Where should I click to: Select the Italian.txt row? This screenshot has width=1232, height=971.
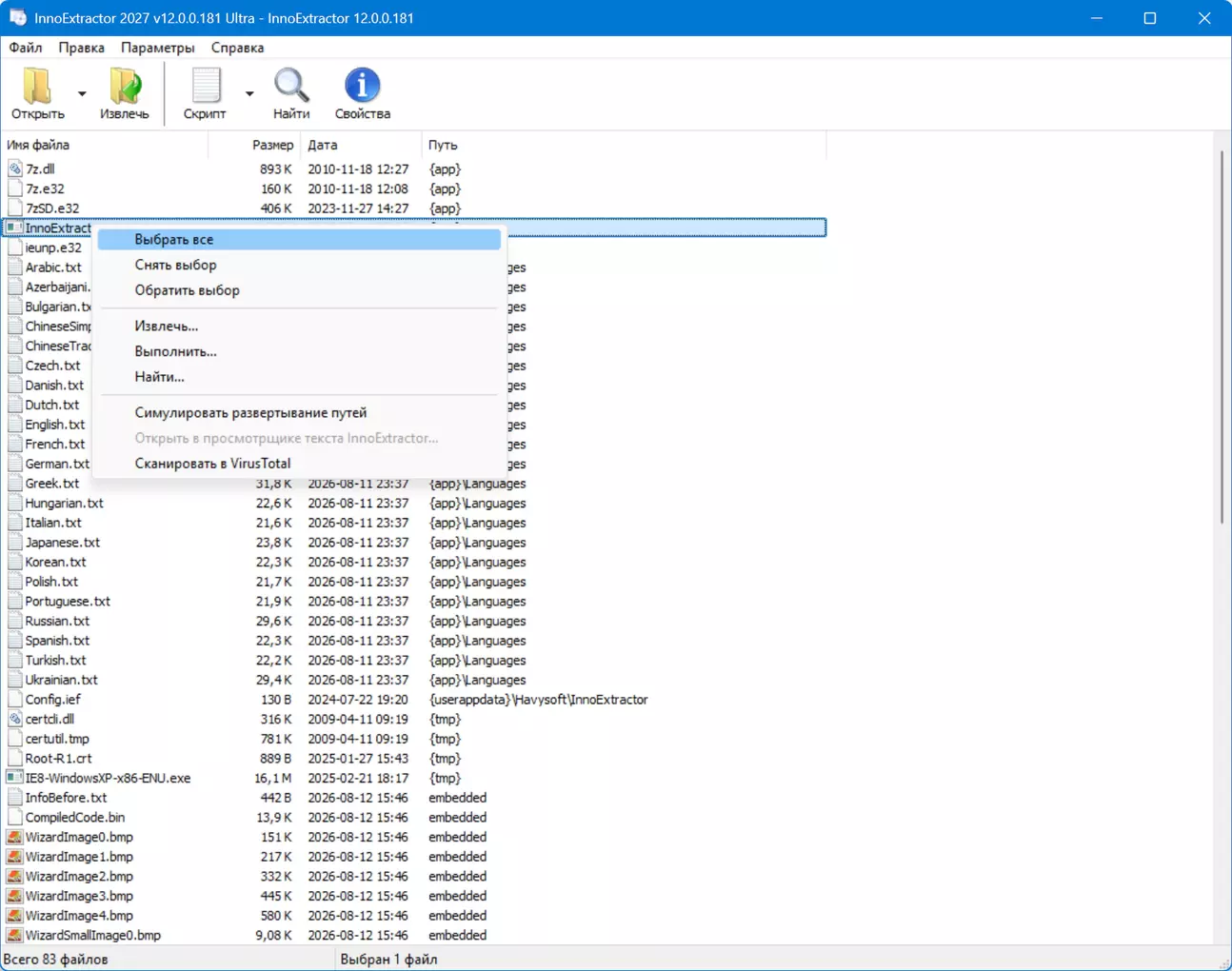pyautogui.click(x=413, y=523)
